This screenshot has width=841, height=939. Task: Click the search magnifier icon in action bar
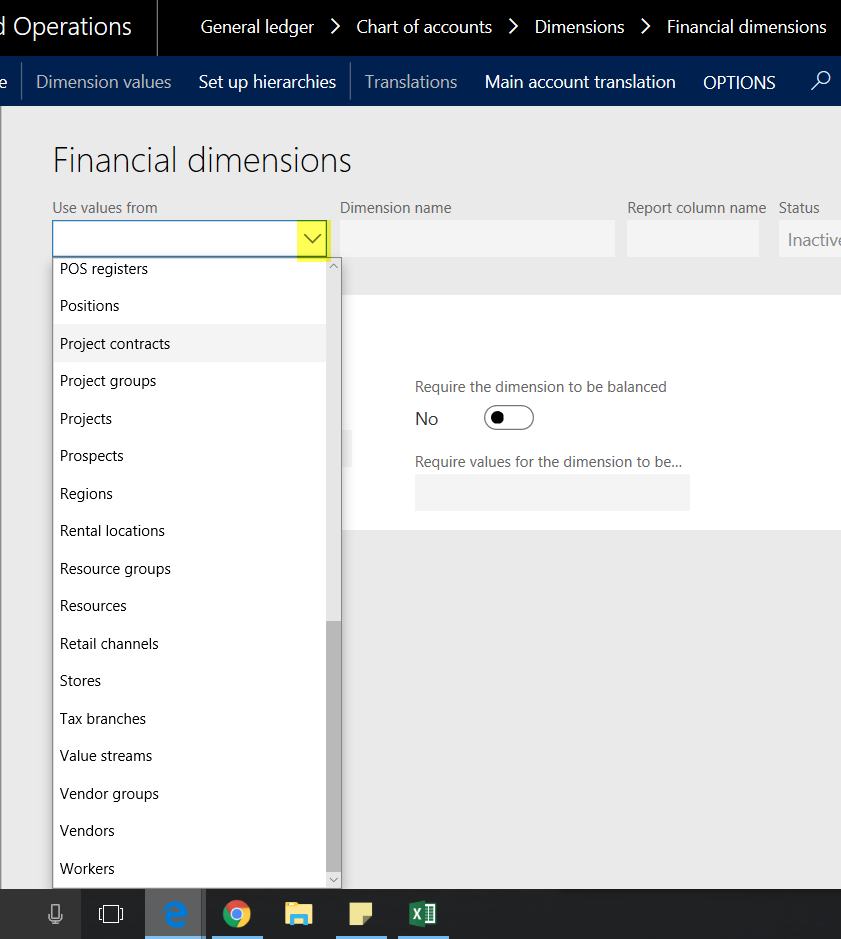[x=820, y=81]
